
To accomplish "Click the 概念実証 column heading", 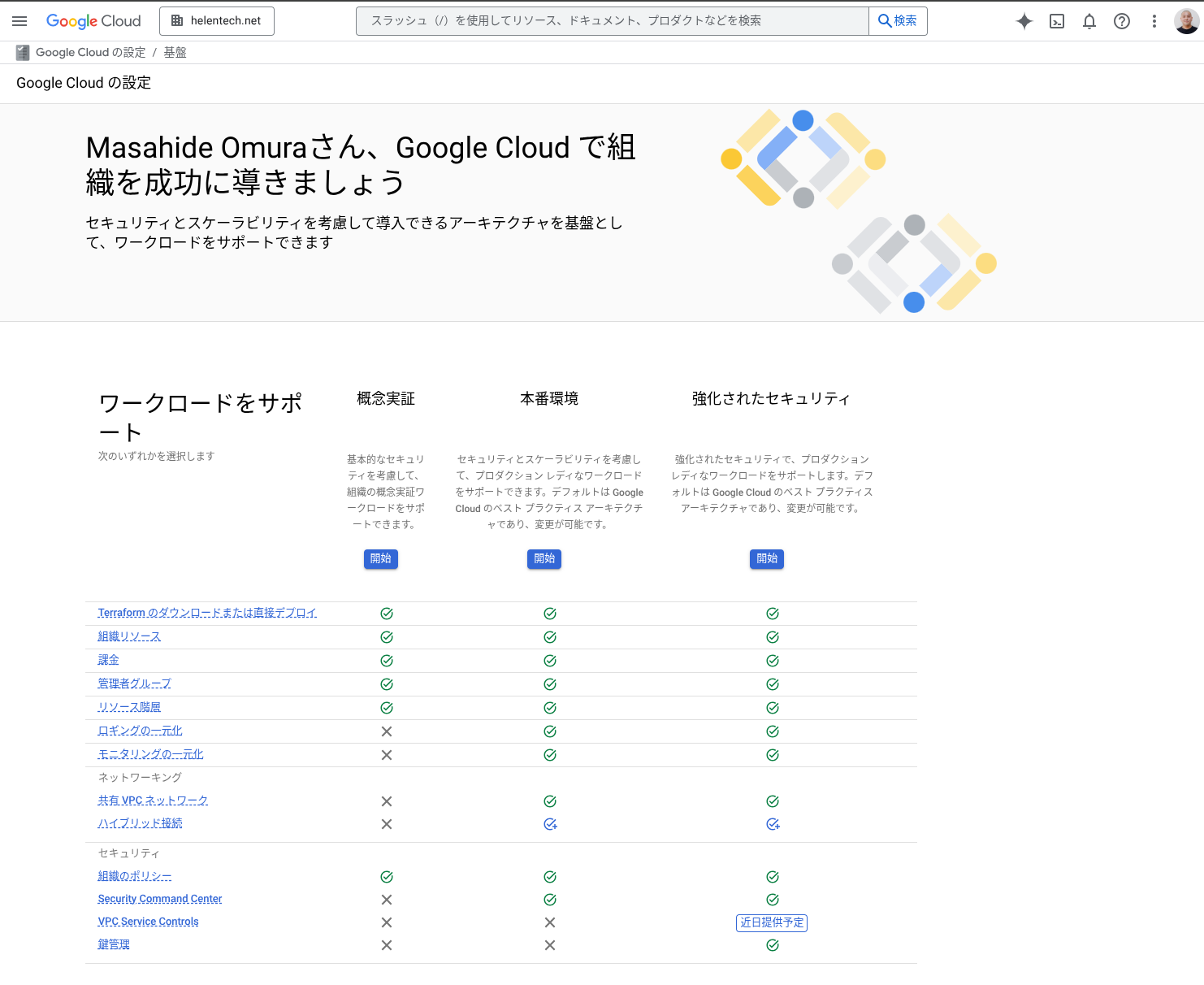I will click(x=386, y=398).
